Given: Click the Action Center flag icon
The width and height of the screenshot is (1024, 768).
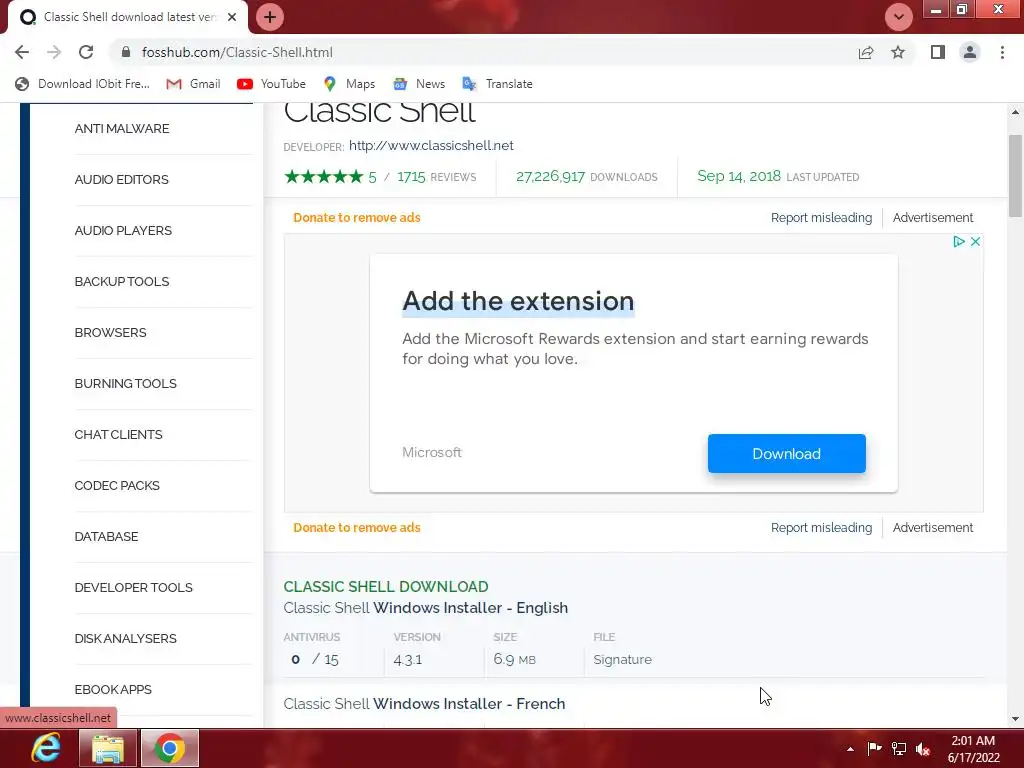Looking at the screenshot, I should click(x=874, y=748).
